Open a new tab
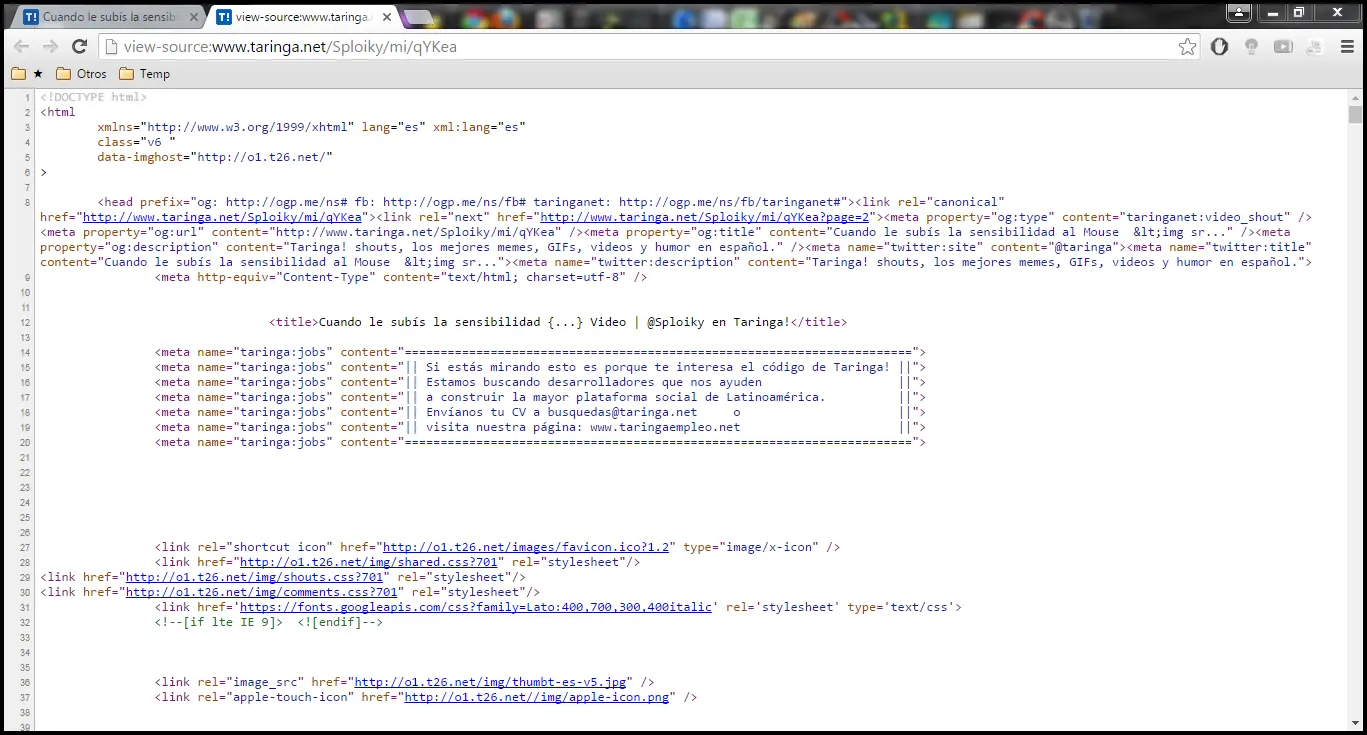 [419, 17]
